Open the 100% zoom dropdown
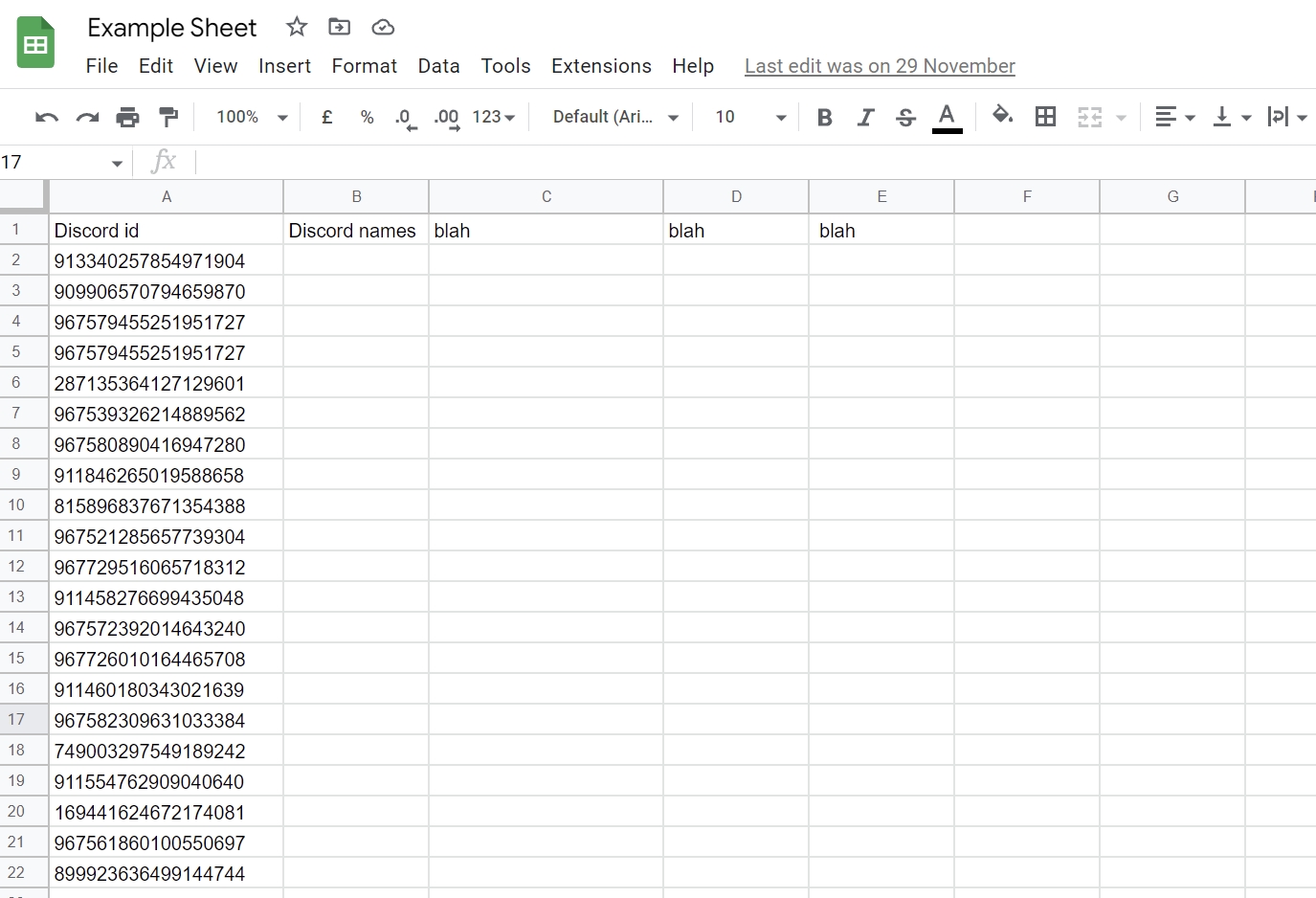Viewport: 1316px width, 898px height. [252, 117]
